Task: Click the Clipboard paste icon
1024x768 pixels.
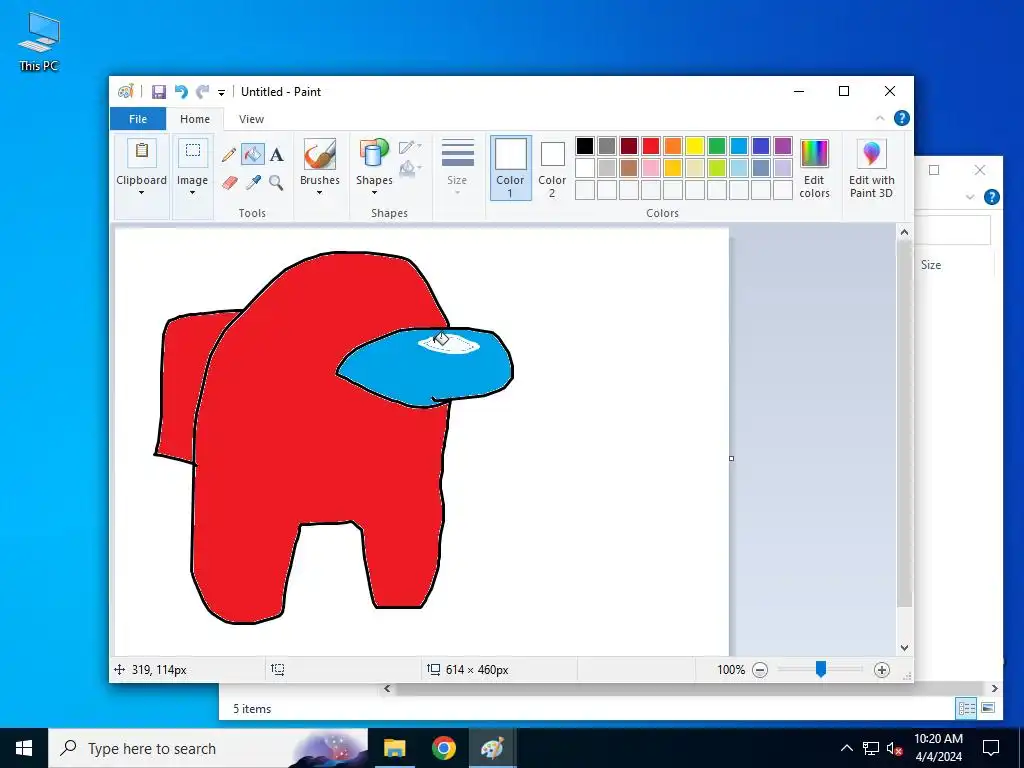Action: pos(141,152)
